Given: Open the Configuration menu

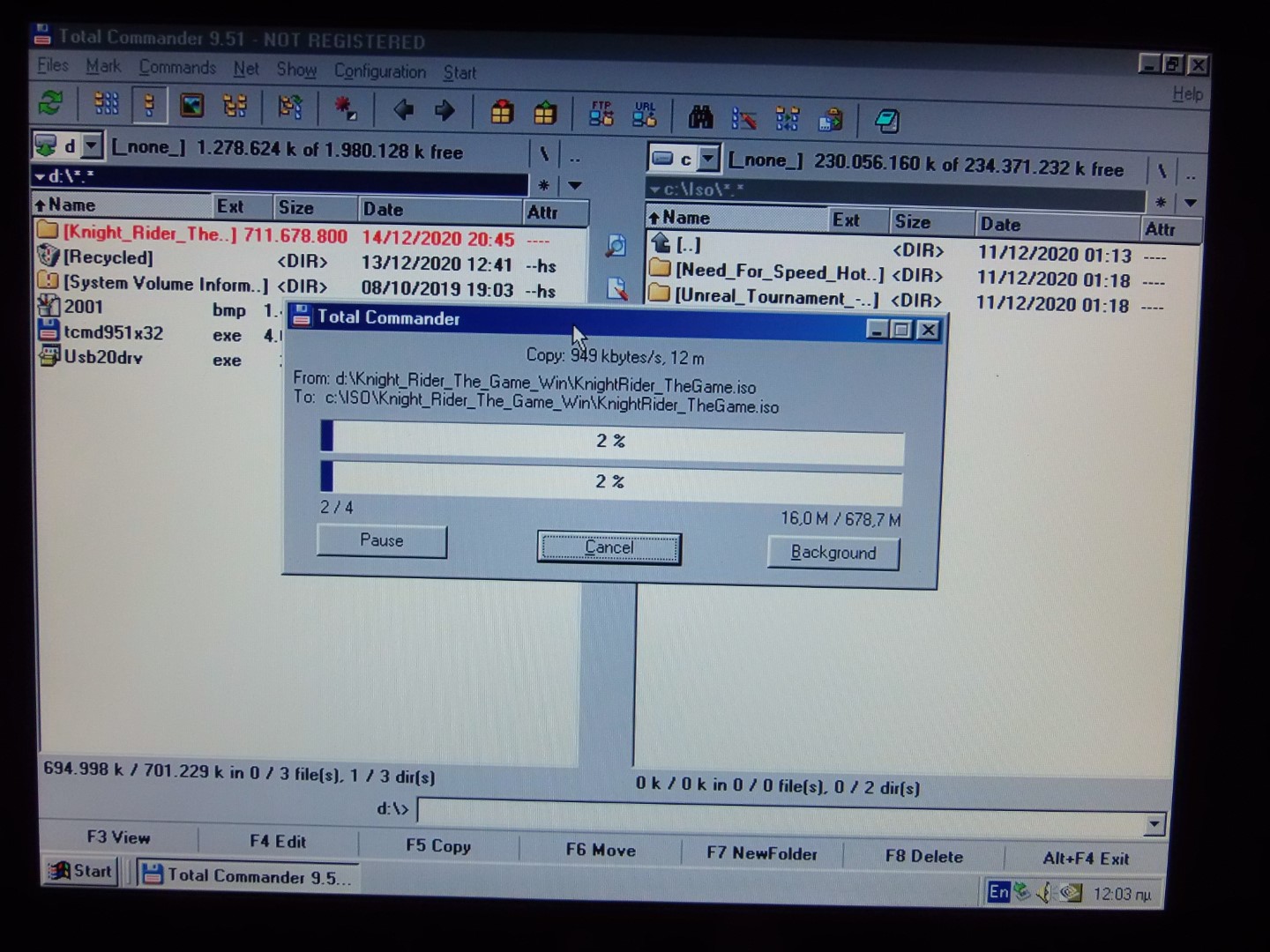Looking at the screenshot, I should 380,71.
